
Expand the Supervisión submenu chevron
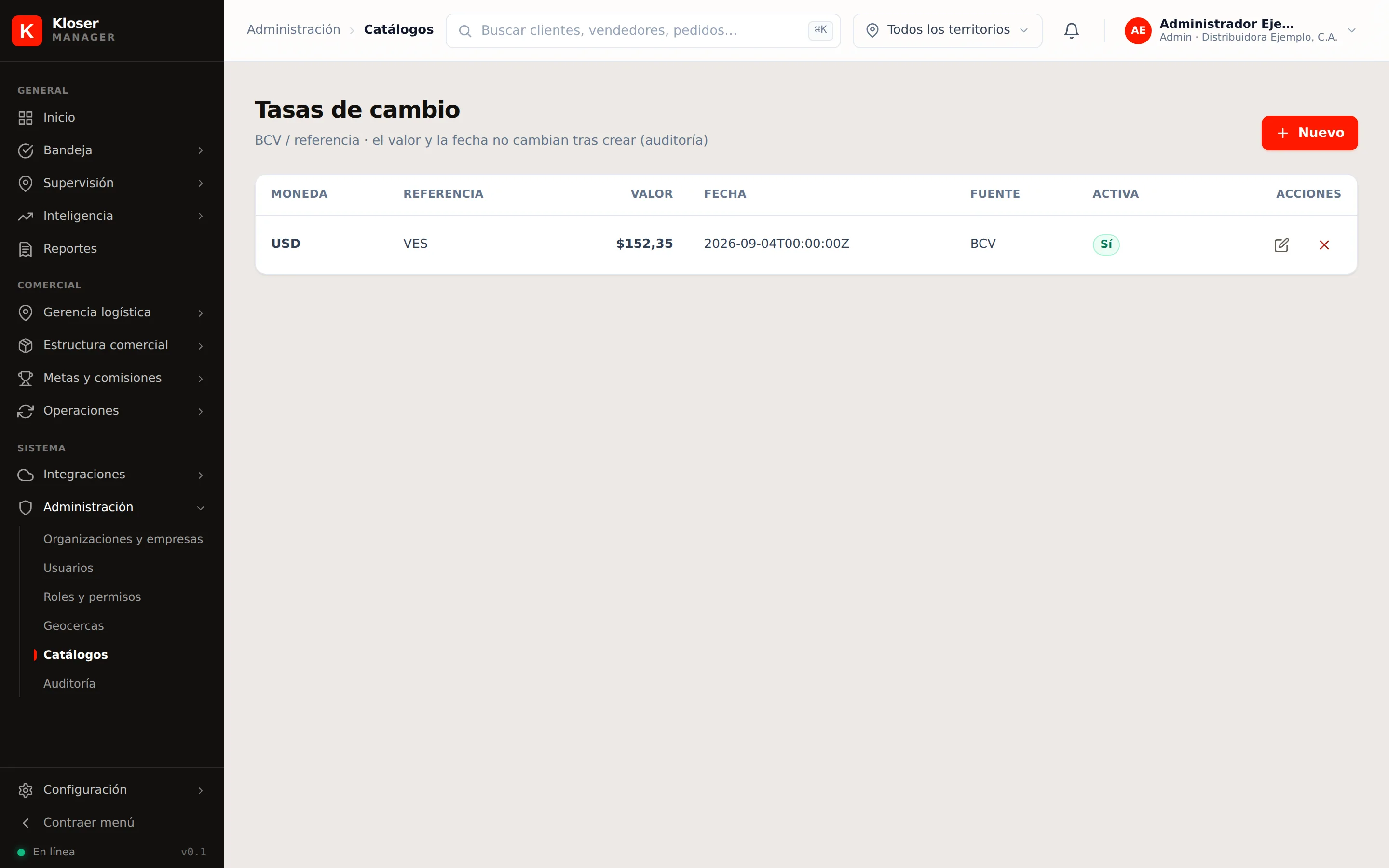click(200, 183)
